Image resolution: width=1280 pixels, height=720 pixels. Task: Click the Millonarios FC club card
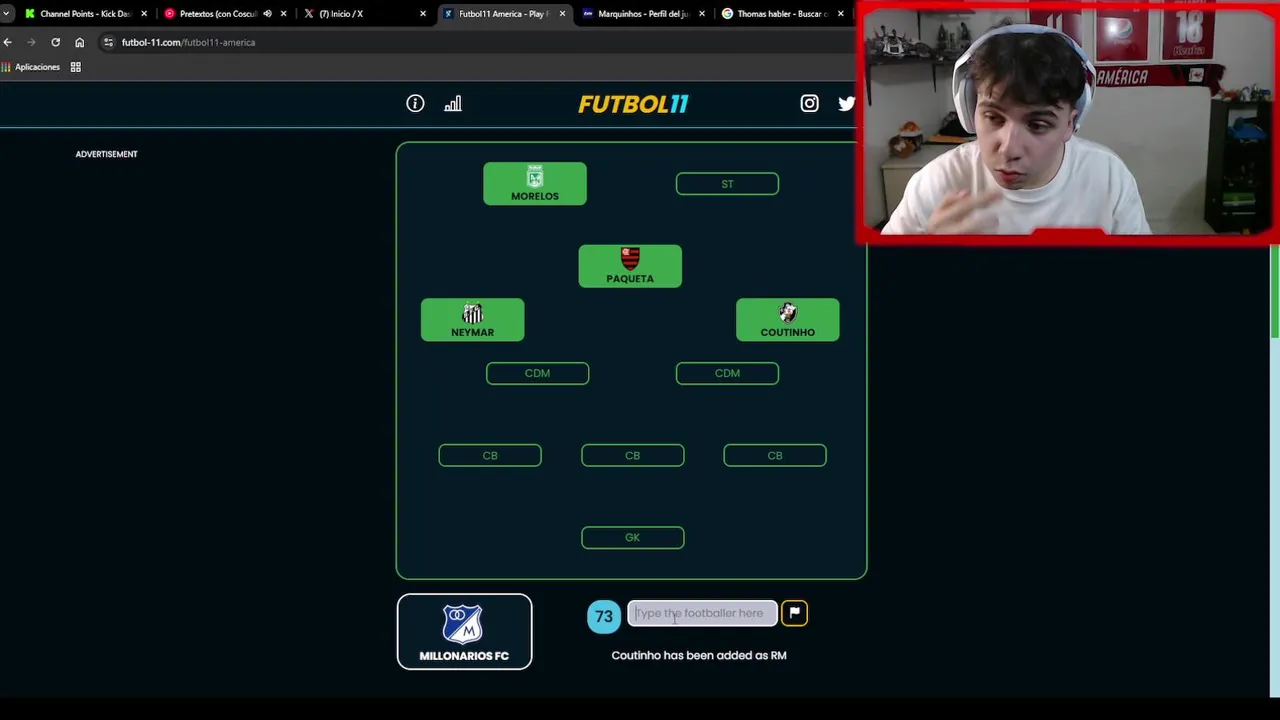tap(464, 631)
